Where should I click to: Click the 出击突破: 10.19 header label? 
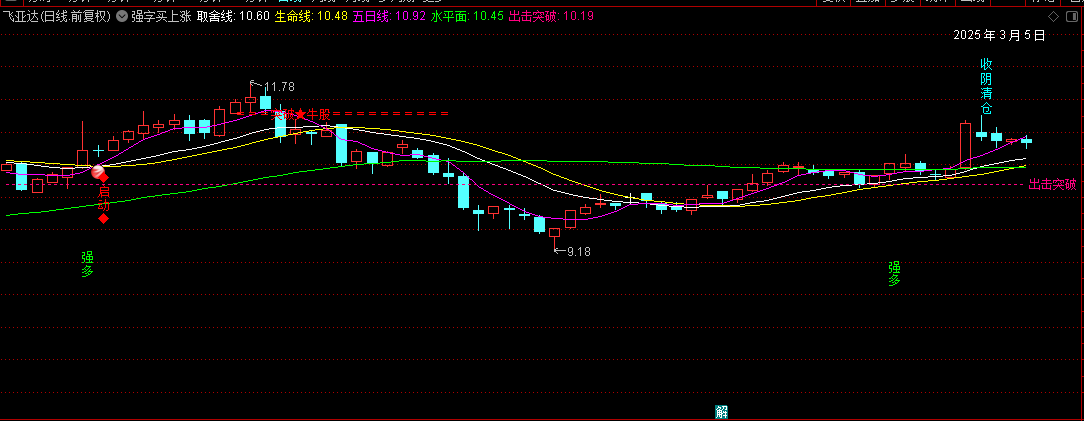click(x=551, y=17)
